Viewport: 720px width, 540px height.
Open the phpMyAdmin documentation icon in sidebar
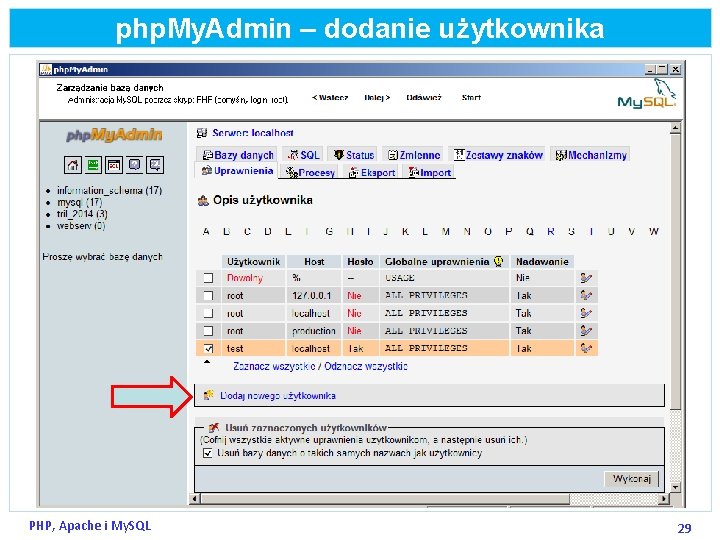tap(135, 165)
